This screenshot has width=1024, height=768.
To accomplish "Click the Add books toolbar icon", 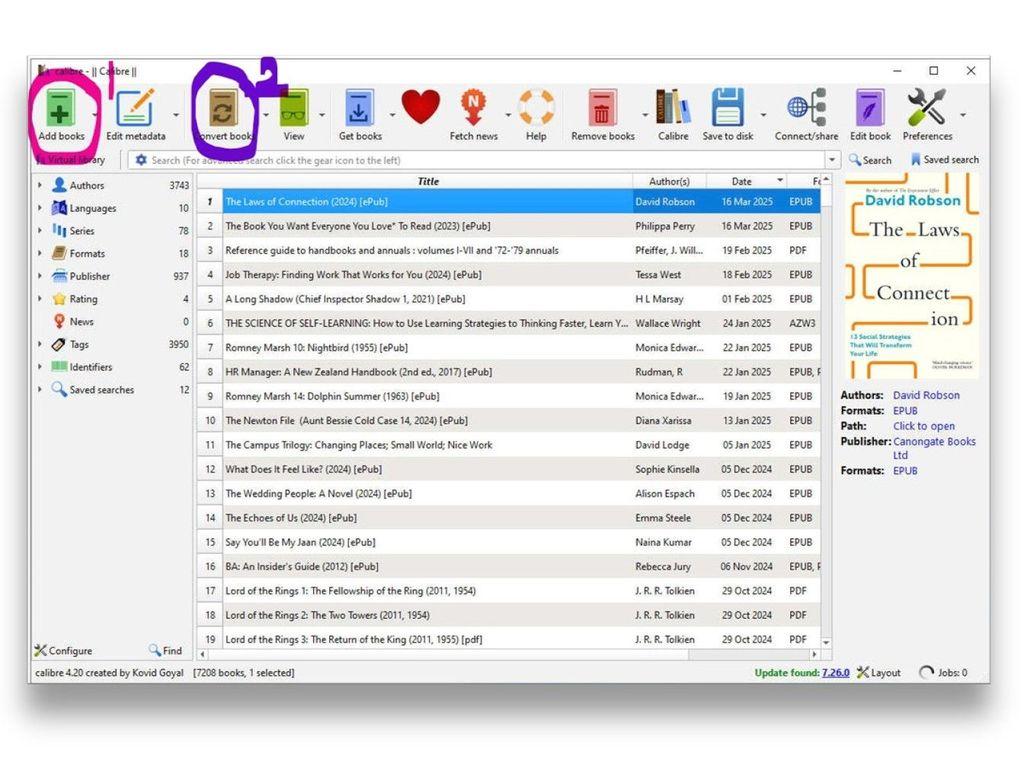I will 59,109.
